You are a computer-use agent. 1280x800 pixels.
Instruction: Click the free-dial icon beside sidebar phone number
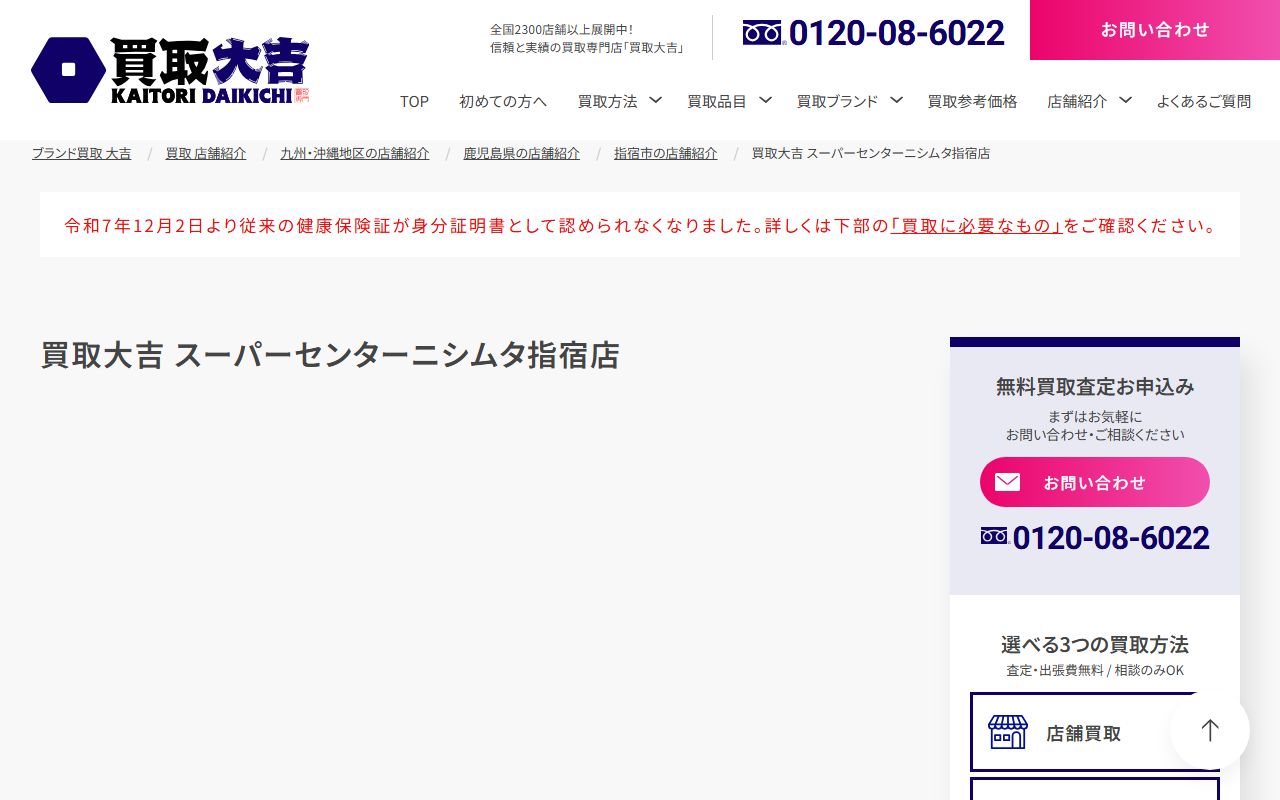(996, 536)
